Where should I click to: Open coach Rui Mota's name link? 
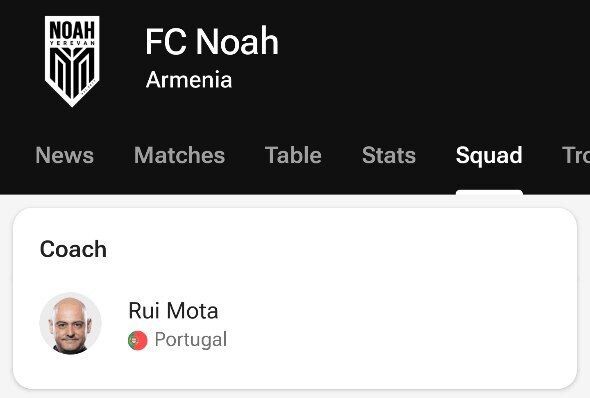coord(173,311)
